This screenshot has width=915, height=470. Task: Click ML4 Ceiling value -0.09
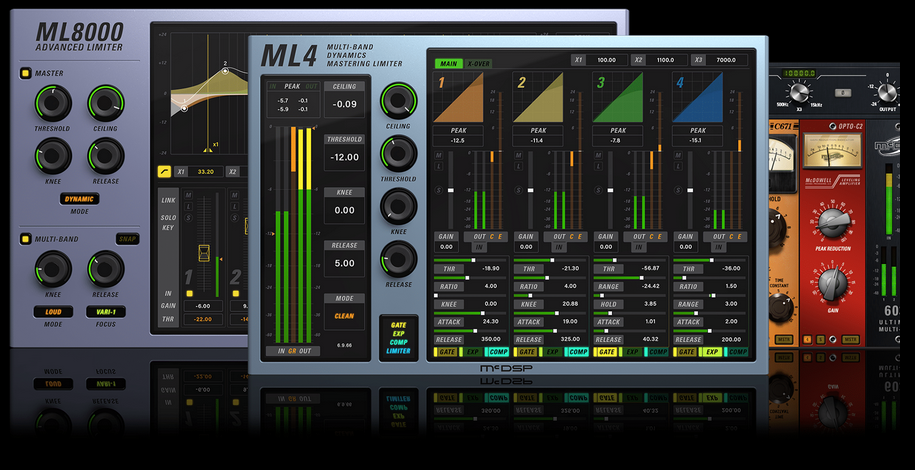344,105
